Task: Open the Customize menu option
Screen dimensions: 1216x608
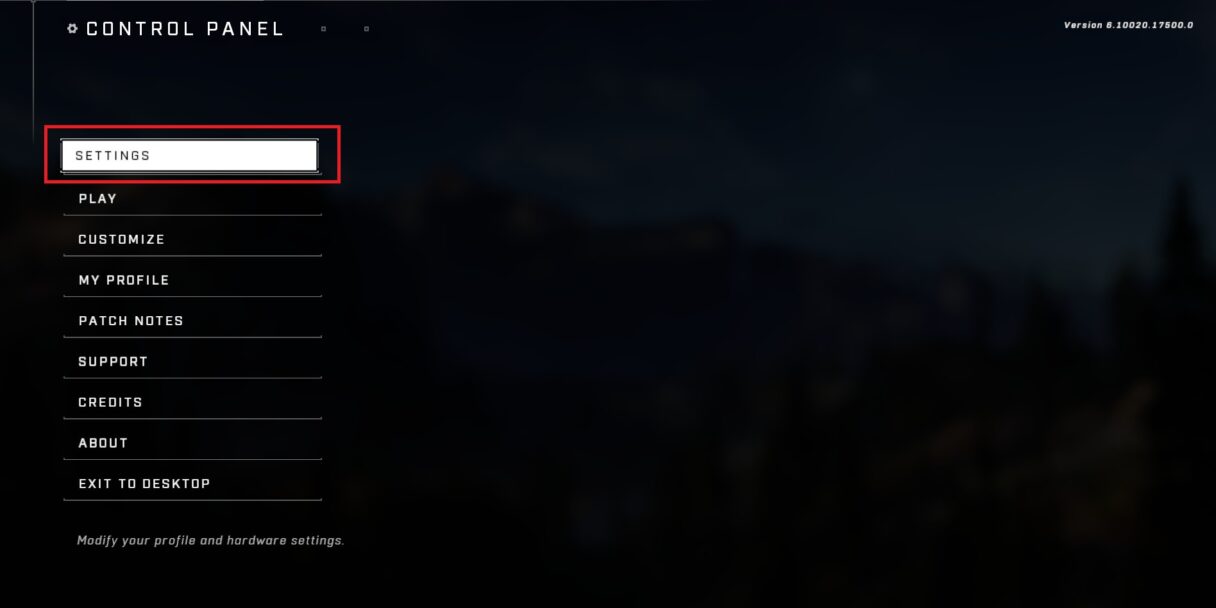Action: (x=193, y=240)
